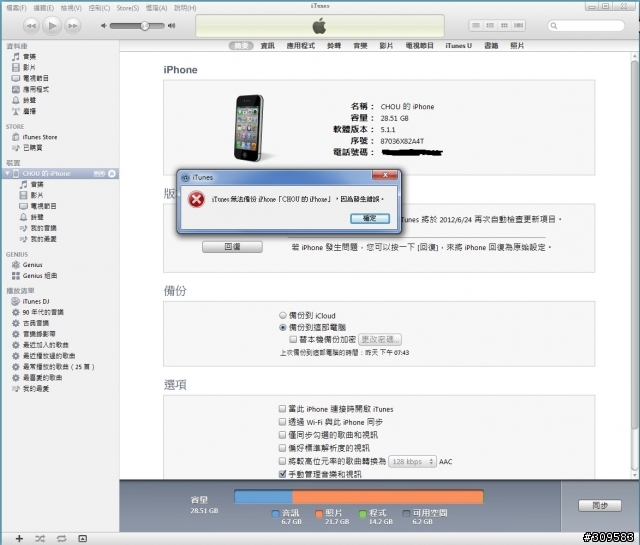Click the orange photos segment of capacity bar
Screen dimensions: 640x545
387,497
